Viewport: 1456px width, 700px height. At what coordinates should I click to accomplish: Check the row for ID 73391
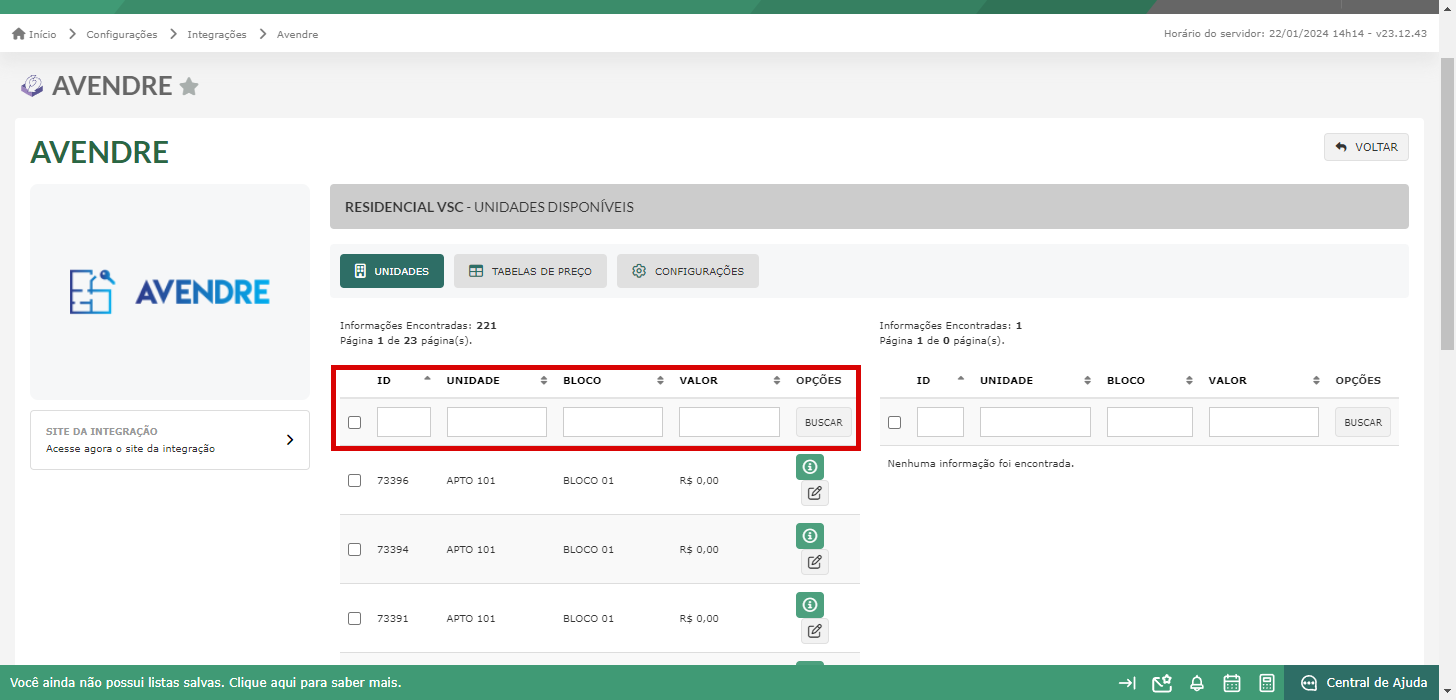[354, 618]
